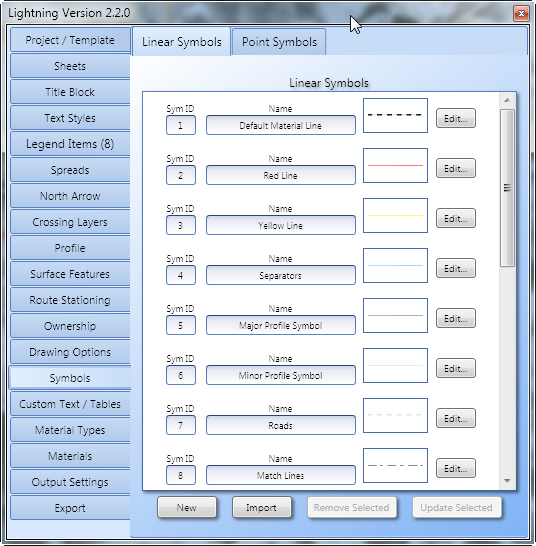Image resolution: width=536 pixels, height=546 pixels.
Task: Click the Sym ID field containing 1
Action: (x=181, y=125)
